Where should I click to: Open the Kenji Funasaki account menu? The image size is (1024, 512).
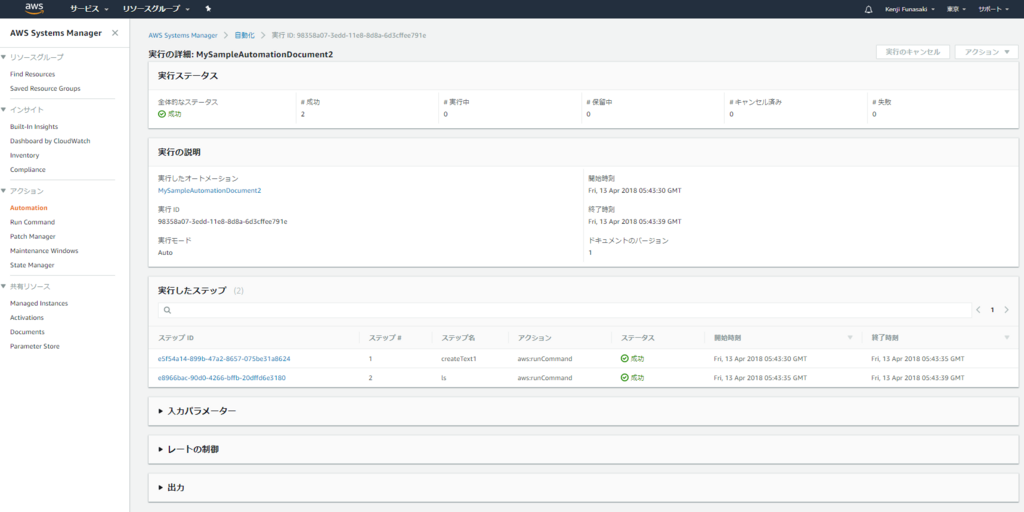tap(910, 9)
